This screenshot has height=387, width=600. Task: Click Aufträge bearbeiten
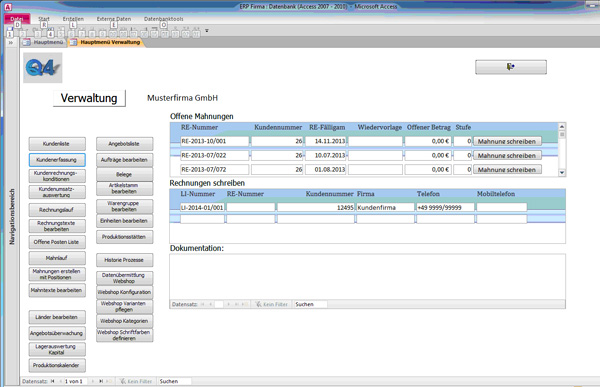click(x=124, y=160)
